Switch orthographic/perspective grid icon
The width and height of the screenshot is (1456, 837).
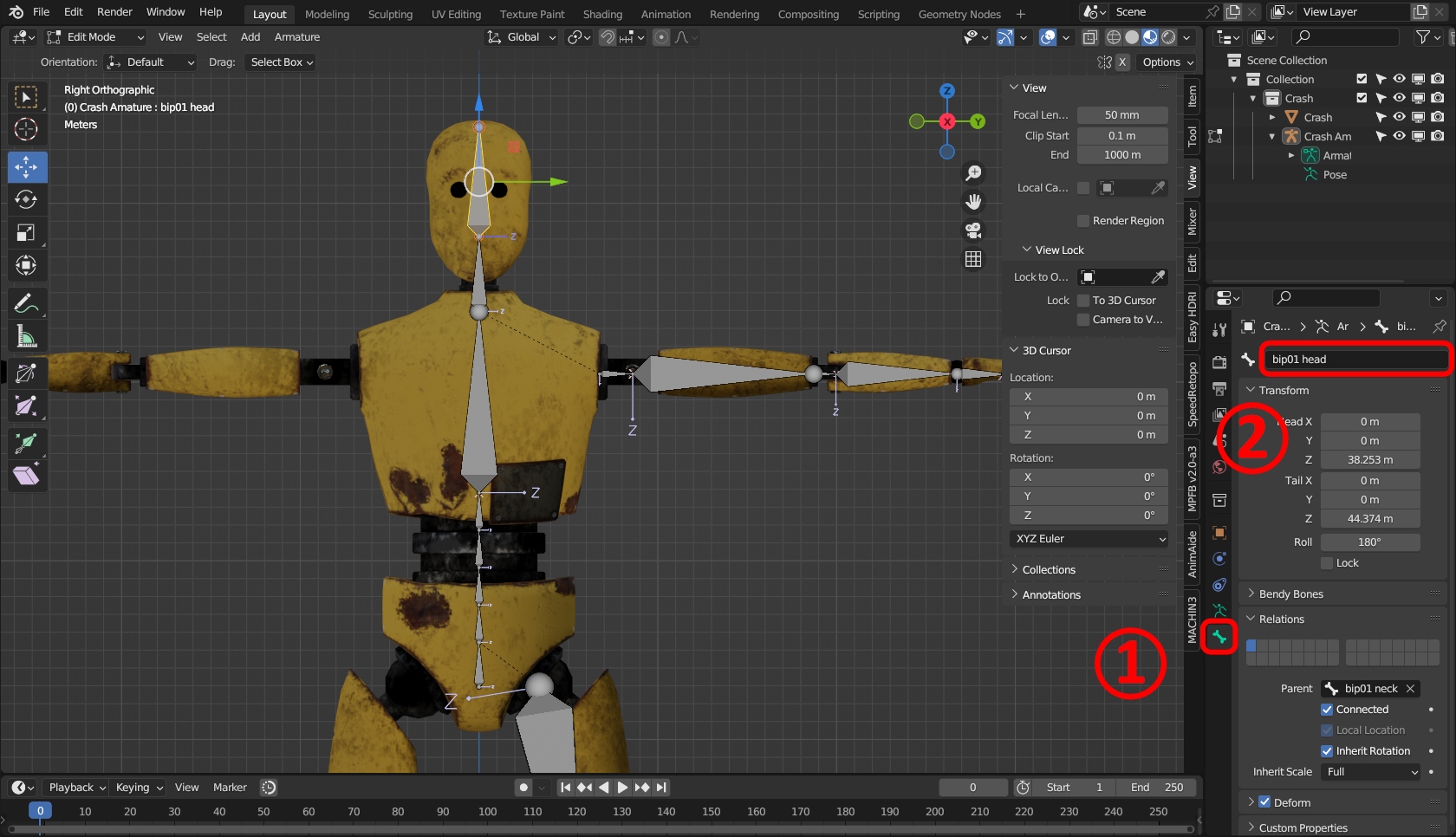(973, 259)
